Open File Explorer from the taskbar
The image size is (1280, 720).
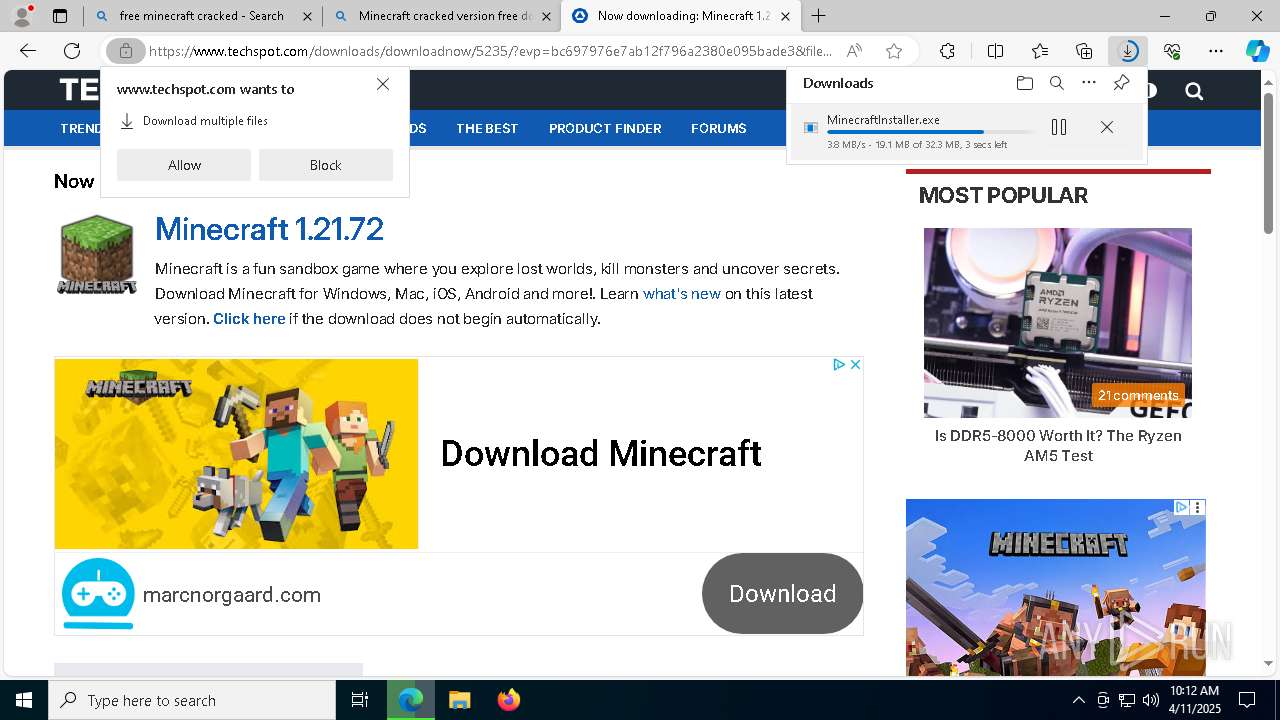point(459,700)
